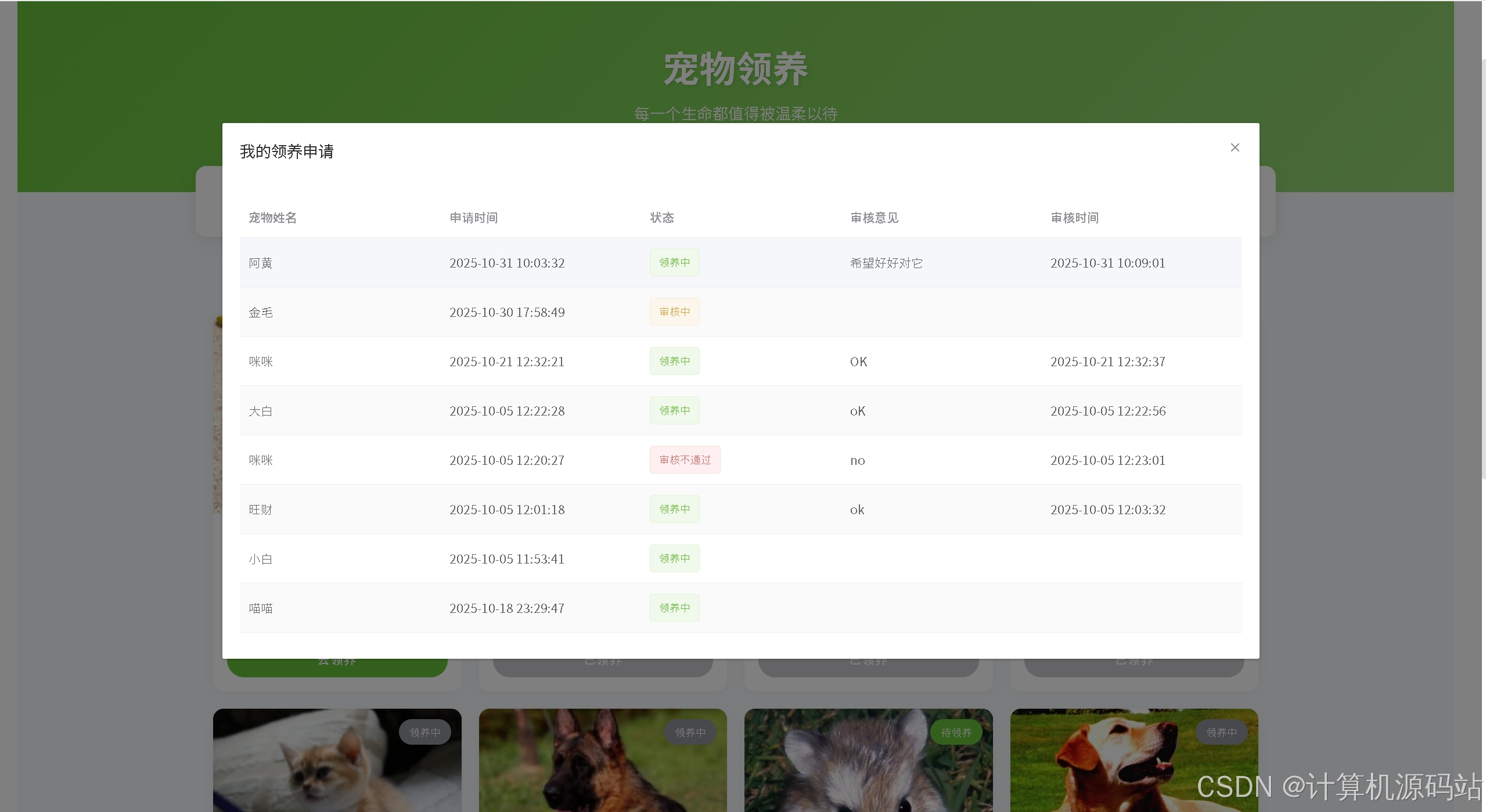Select the pet name 小白
The height and width of the screenshot is (812, 1486).
[x=261, y=559]
